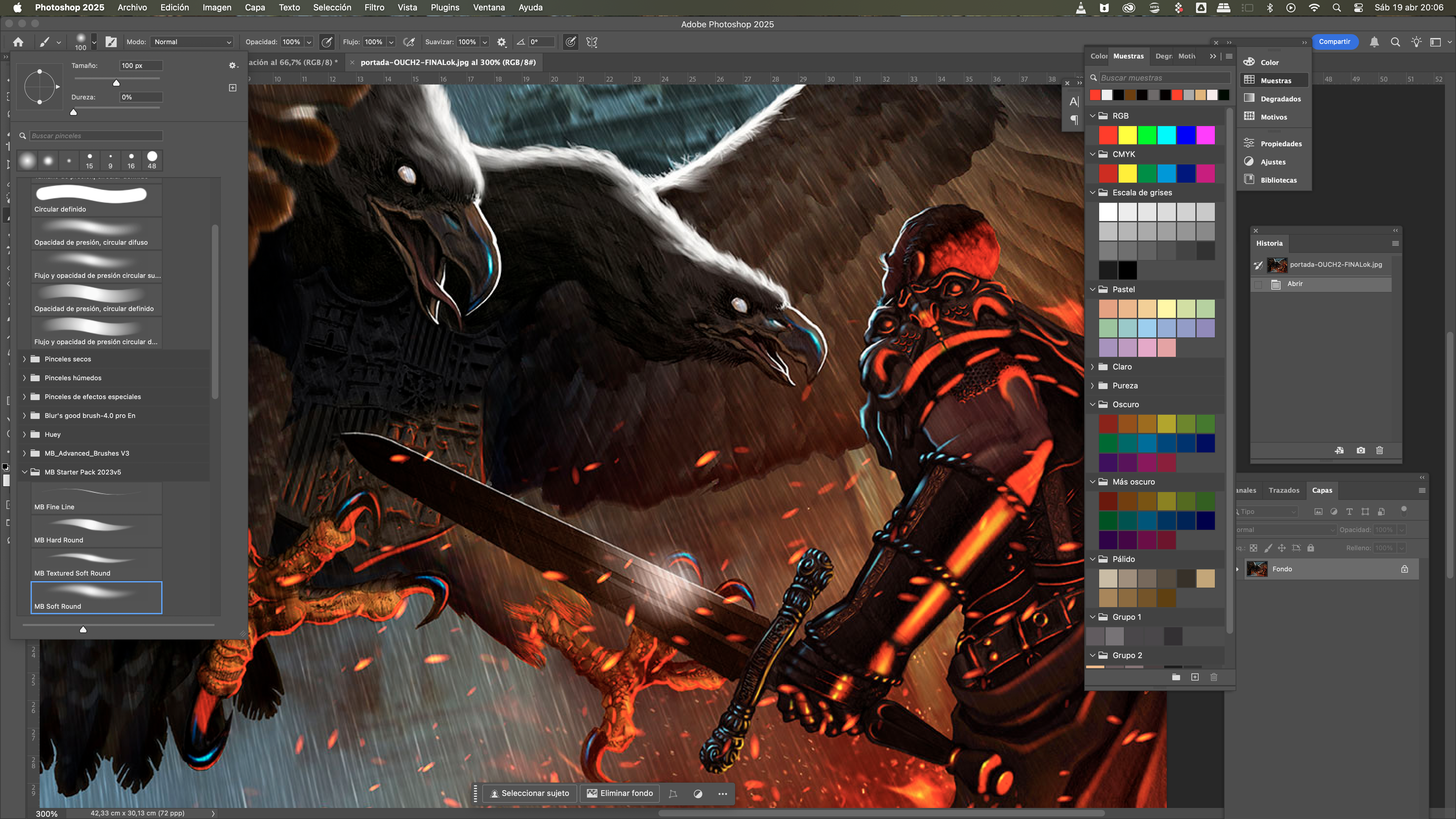Screen dimensions: 1456x819
Task: Click the Compartir button
Action: click(1334, 42)
